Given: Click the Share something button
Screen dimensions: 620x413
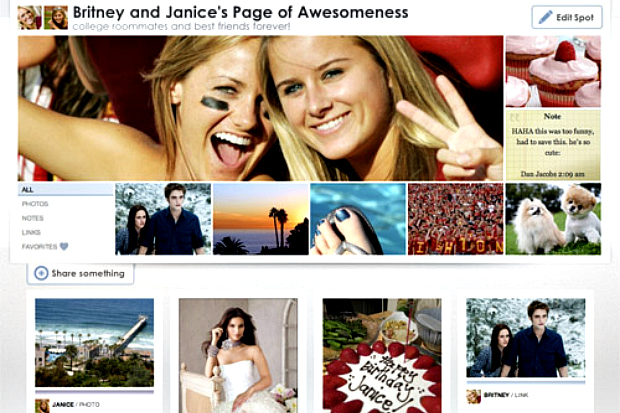Looking at the screenshot, I should [80, 273].
